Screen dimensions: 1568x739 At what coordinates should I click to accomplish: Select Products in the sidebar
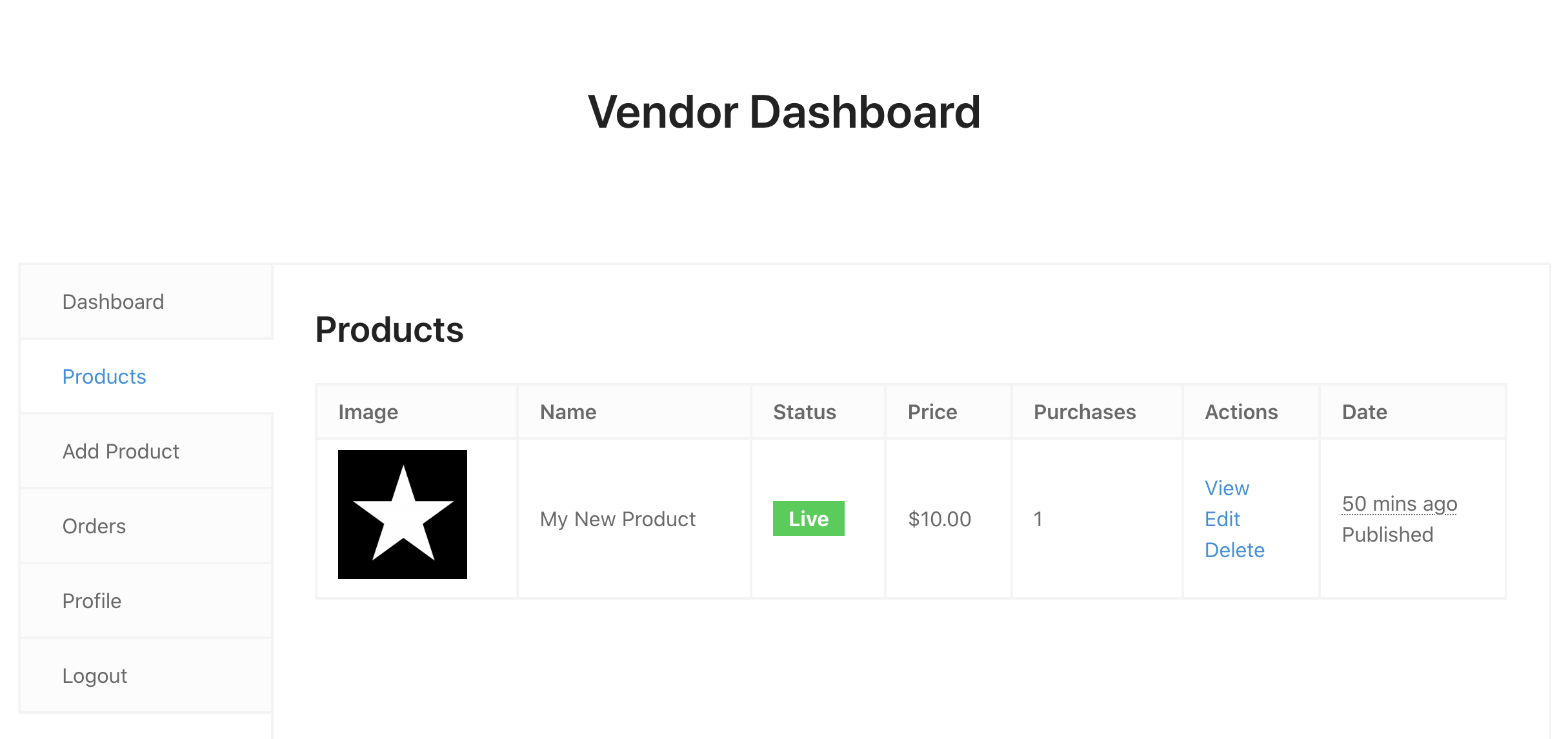104,377
